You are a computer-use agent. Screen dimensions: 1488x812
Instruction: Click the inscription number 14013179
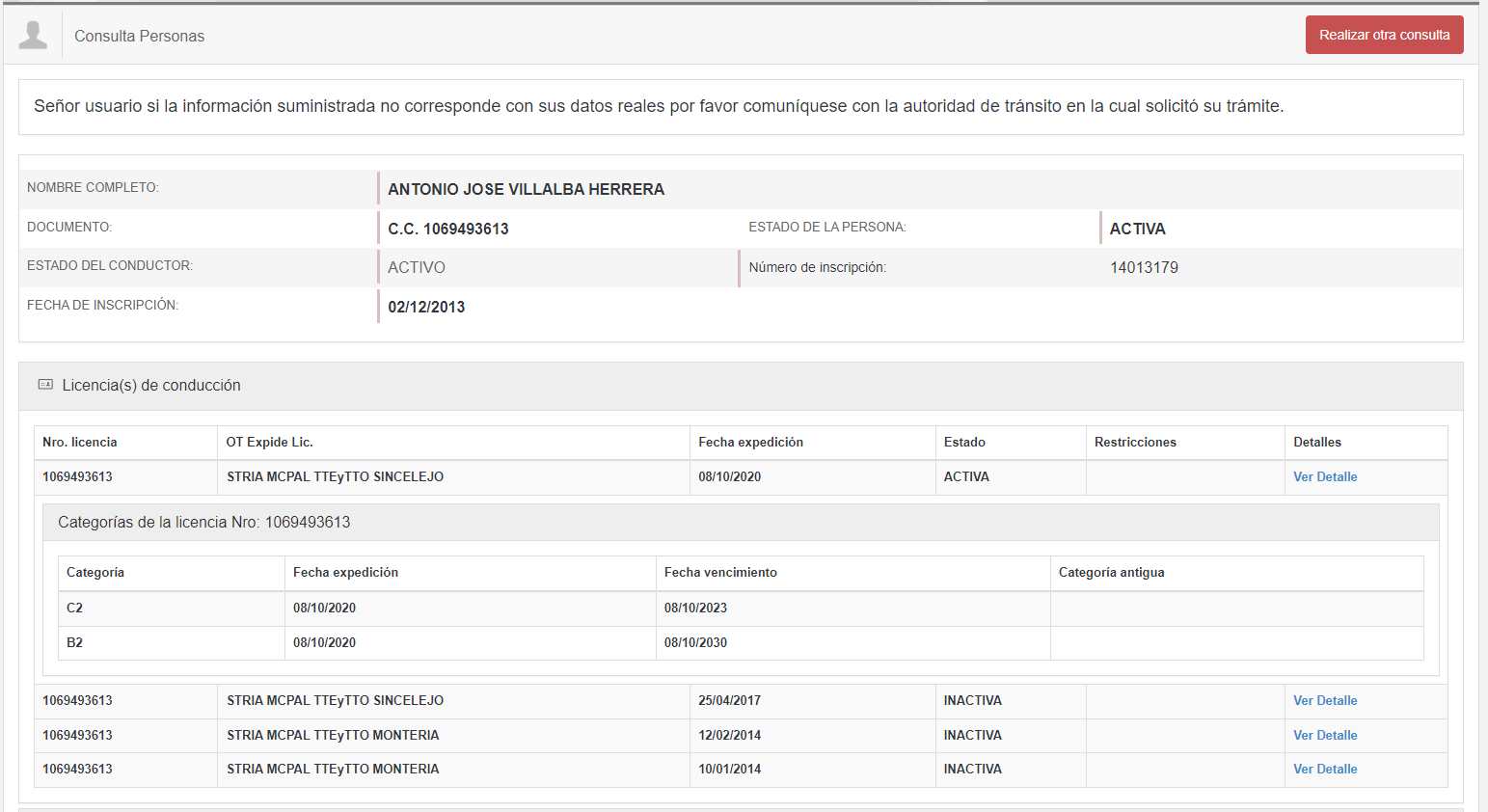click(1144, 268)
